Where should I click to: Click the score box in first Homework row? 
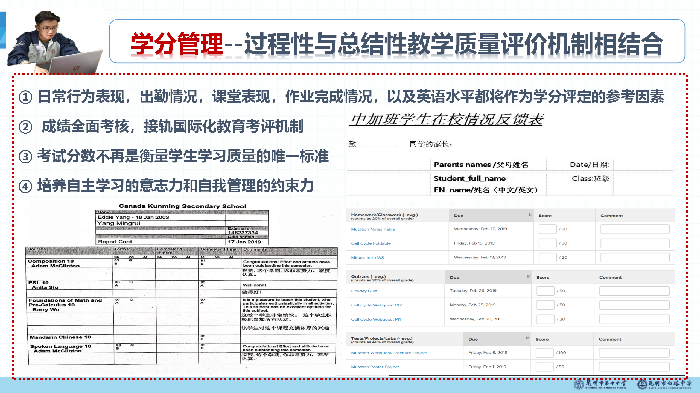point(547,229)
